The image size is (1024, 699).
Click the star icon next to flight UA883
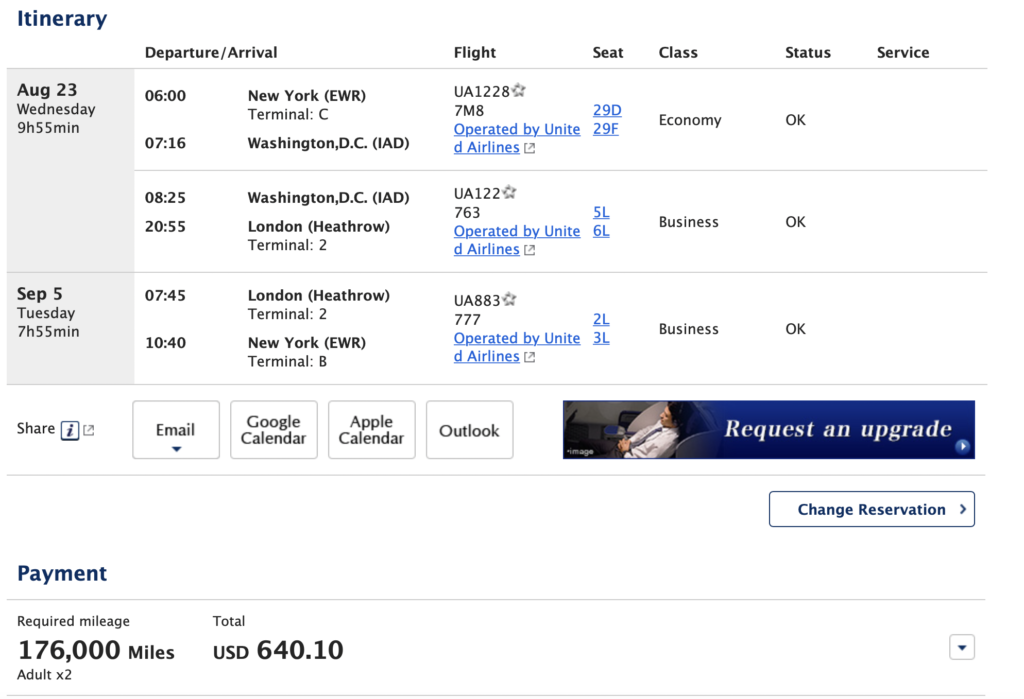pyautogui.click(x=511, y=298)
